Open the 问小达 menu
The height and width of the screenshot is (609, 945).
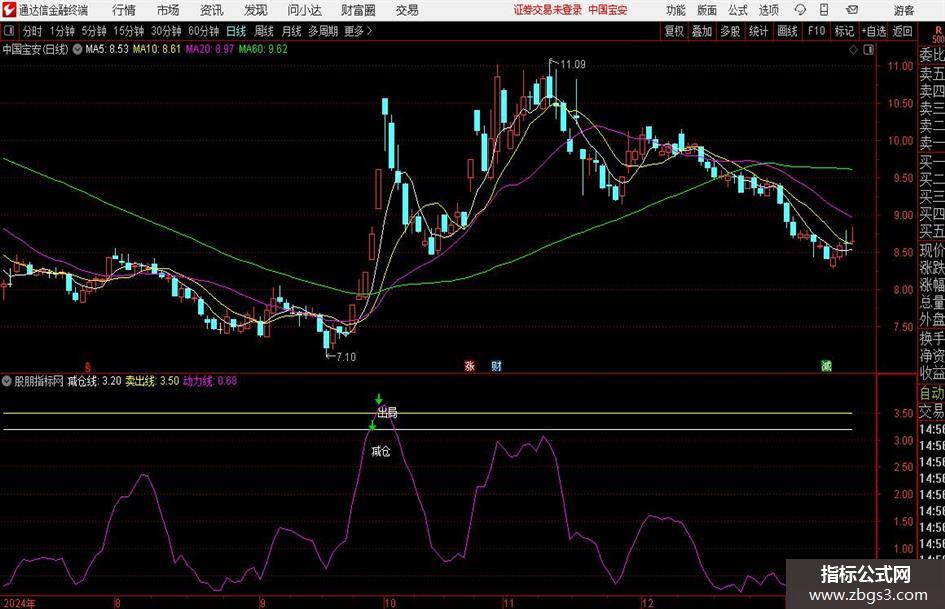[x=304, y=10]
